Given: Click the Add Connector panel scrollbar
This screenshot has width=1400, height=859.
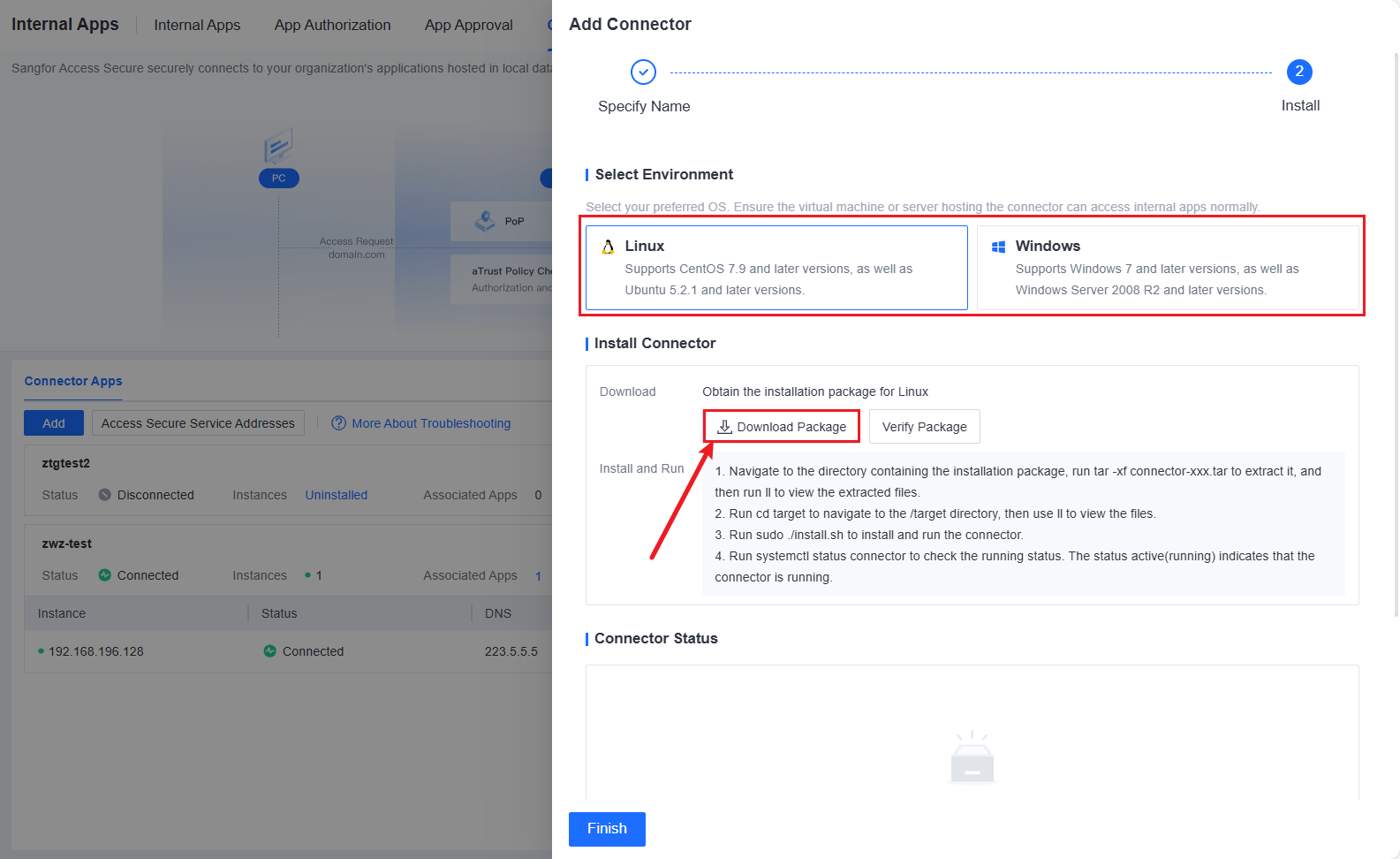Looking at the screenshot, I should click(1396, 336).
